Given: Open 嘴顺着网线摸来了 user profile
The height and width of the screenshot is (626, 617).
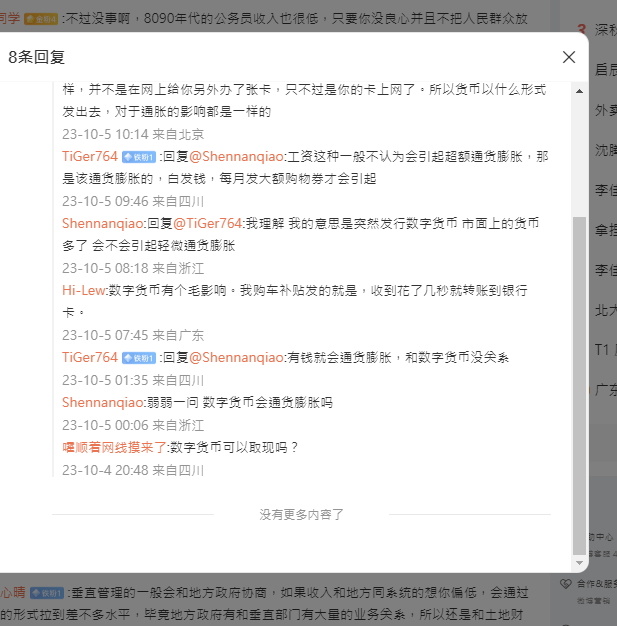Looking at the screenshot, I should click(114, 448).
